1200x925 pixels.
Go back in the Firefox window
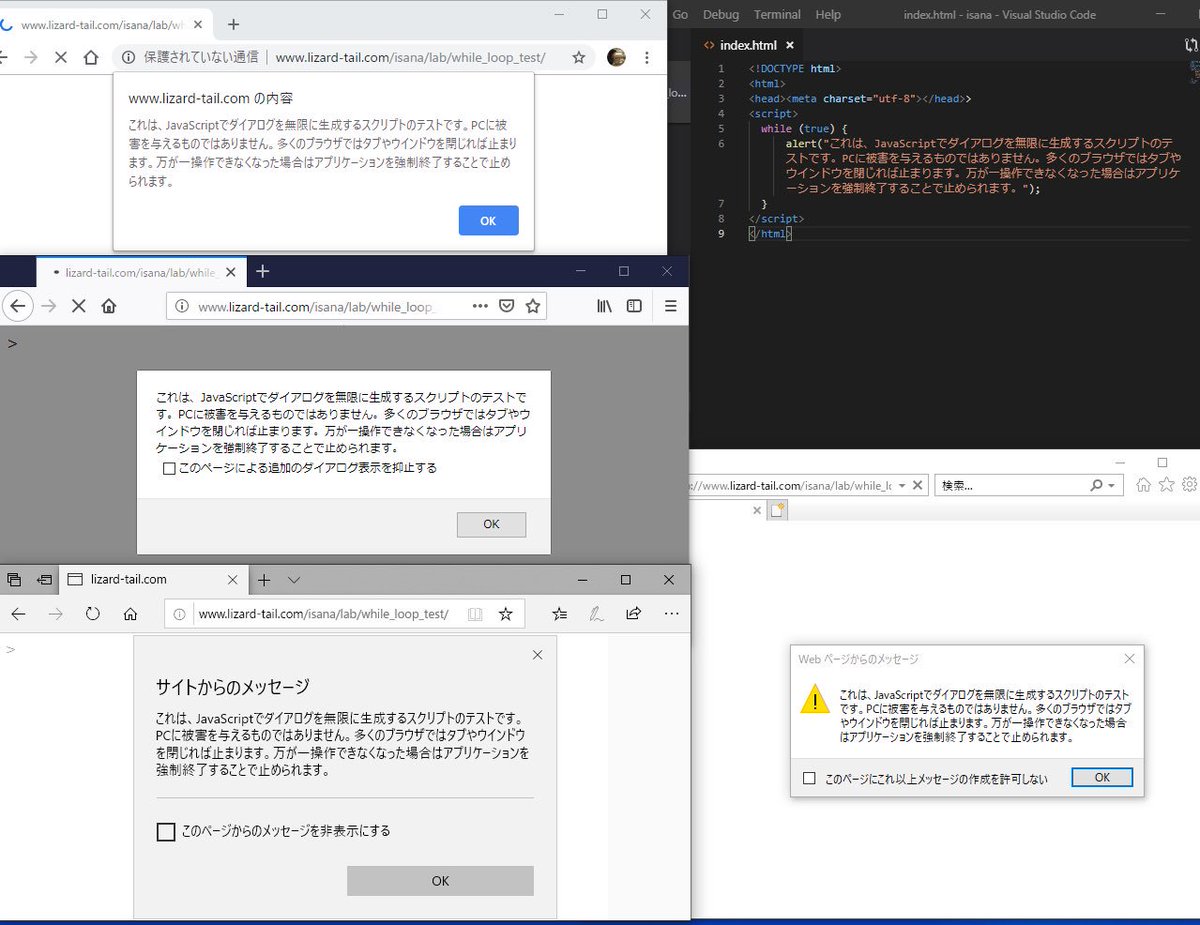point(18,306)
